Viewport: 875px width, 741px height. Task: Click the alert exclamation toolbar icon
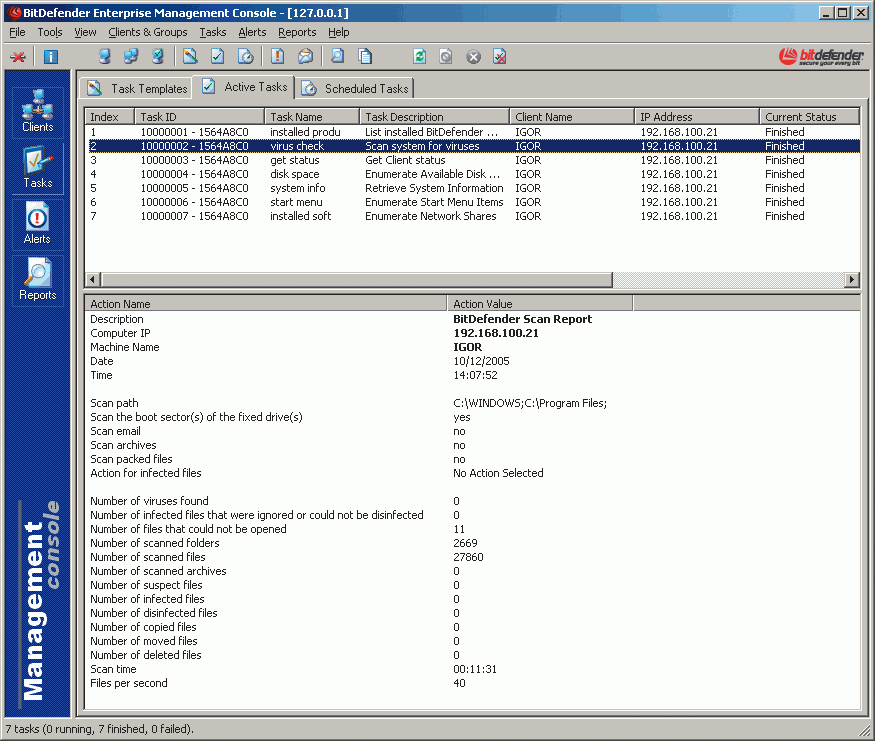(x=278, y=57)
